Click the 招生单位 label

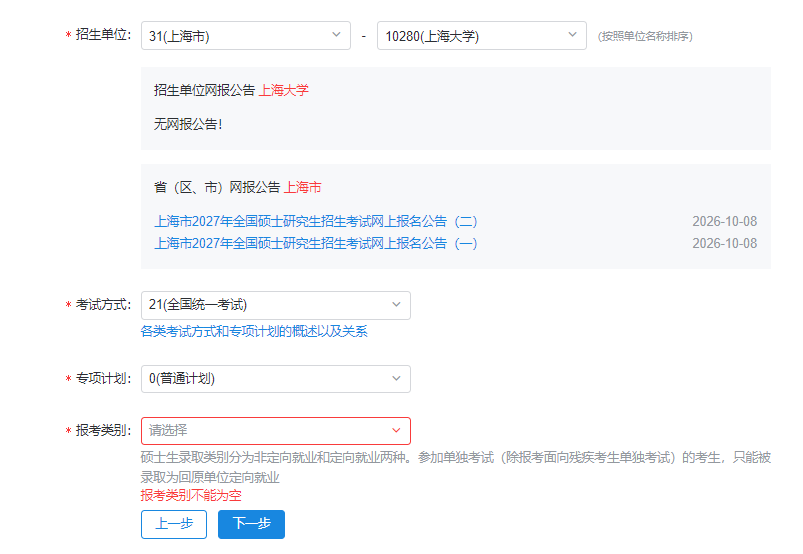coord(103,34)
